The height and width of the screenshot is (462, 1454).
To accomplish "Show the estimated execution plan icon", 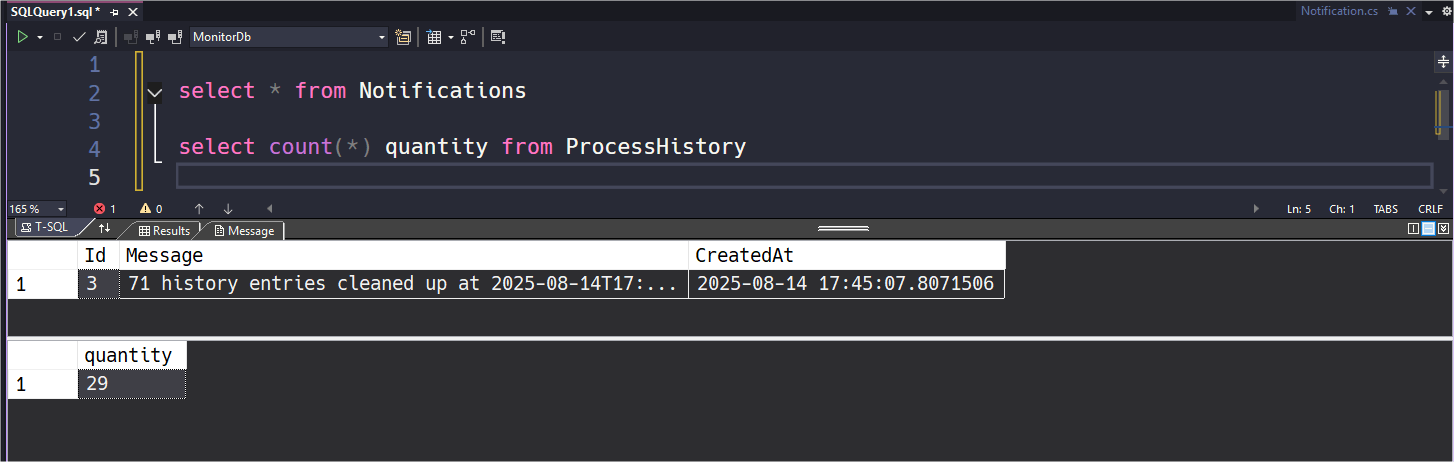I will [x=100, y=37].
